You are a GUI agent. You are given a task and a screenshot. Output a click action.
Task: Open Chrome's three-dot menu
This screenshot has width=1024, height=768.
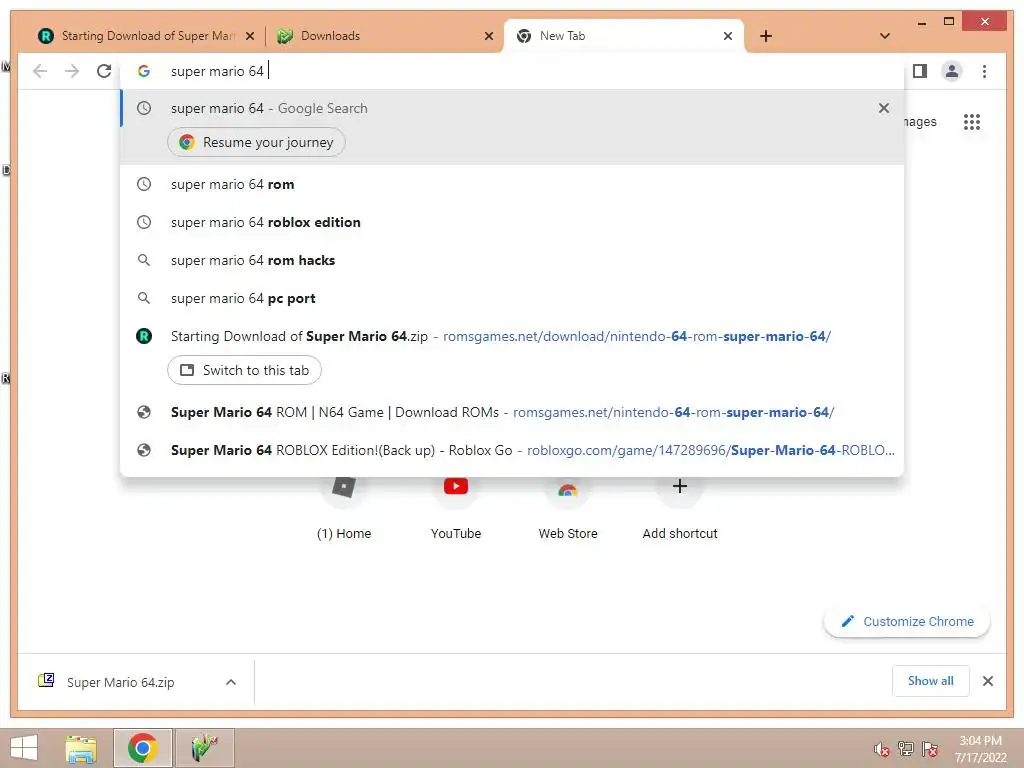pyautogui.click(x=984, y=71)
